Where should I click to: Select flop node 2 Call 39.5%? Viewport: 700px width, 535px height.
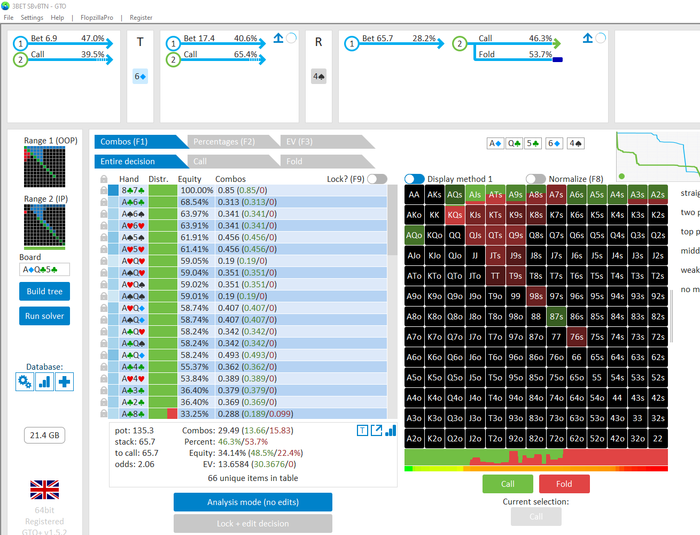(62, 57)
